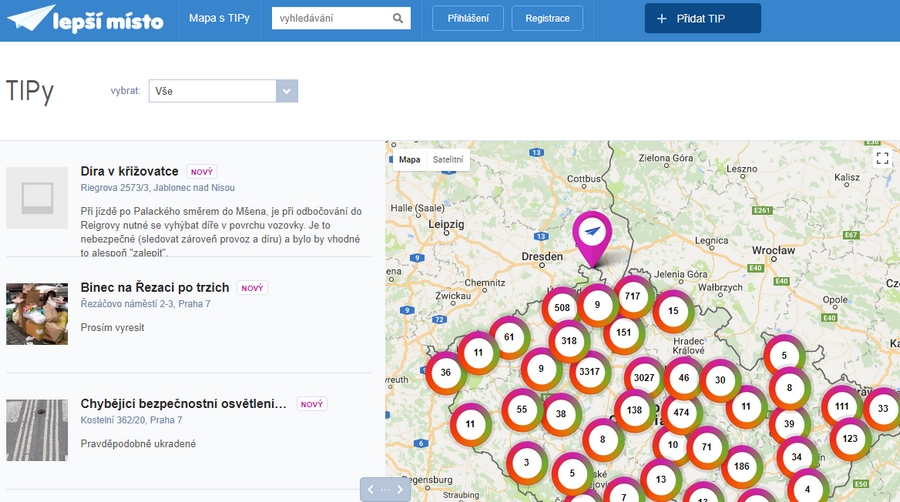Click the Wrocław label on the map
The image size is (900, 502).
point(773,250)
